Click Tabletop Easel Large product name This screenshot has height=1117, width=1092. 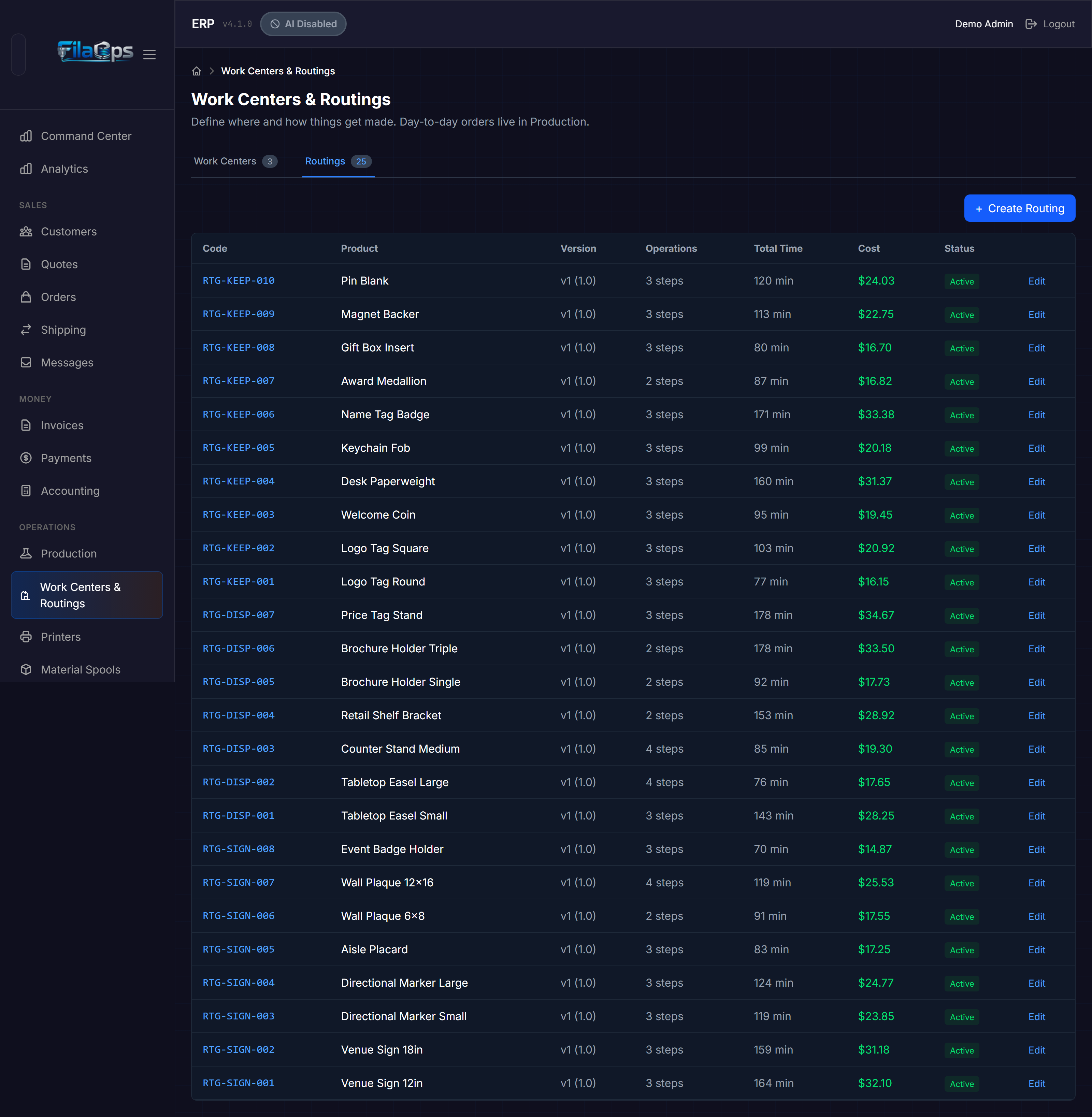[394, 783]
